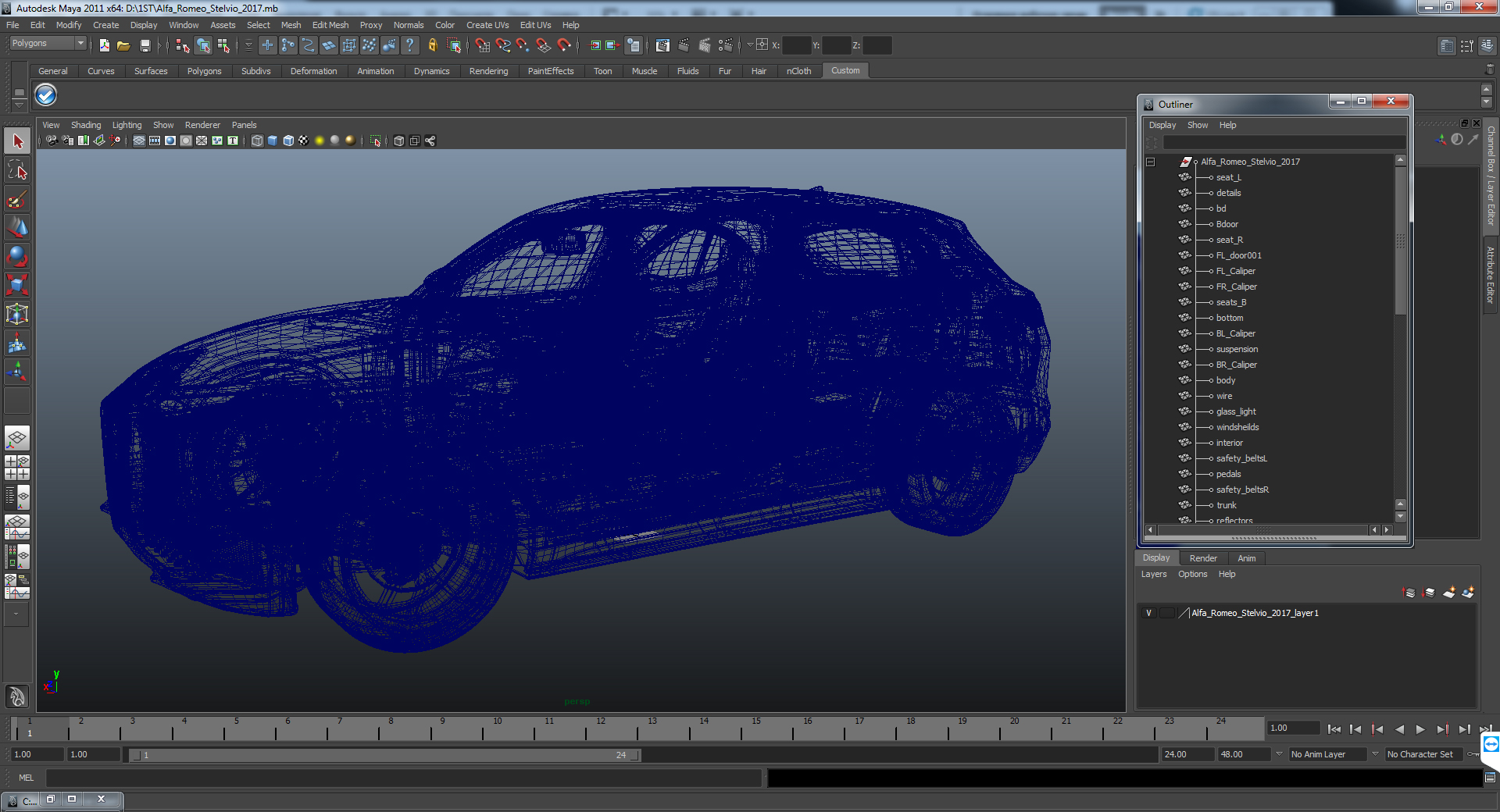
Task: Click the MEL command line field
Action: pos(403,778)
